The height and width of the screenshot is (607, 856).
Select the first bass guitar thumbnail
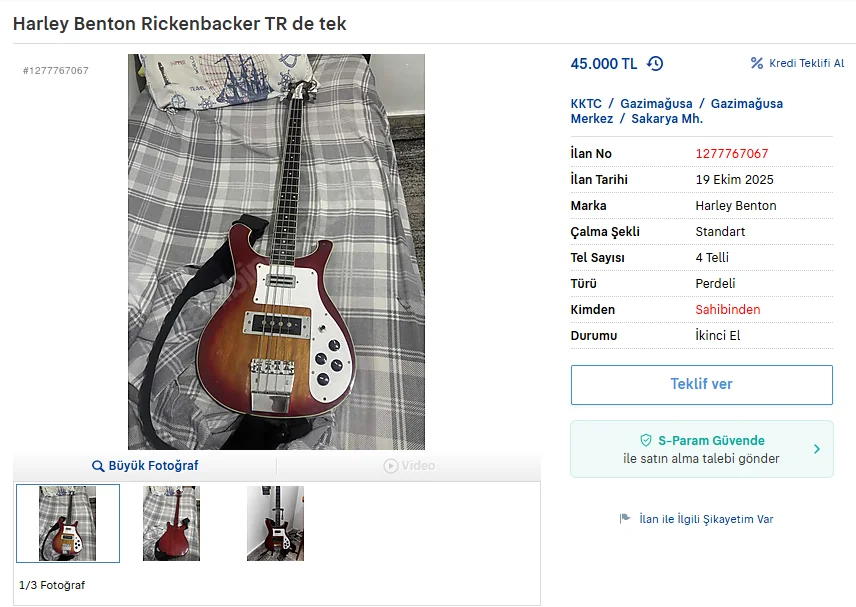click(x=68, y=523)
